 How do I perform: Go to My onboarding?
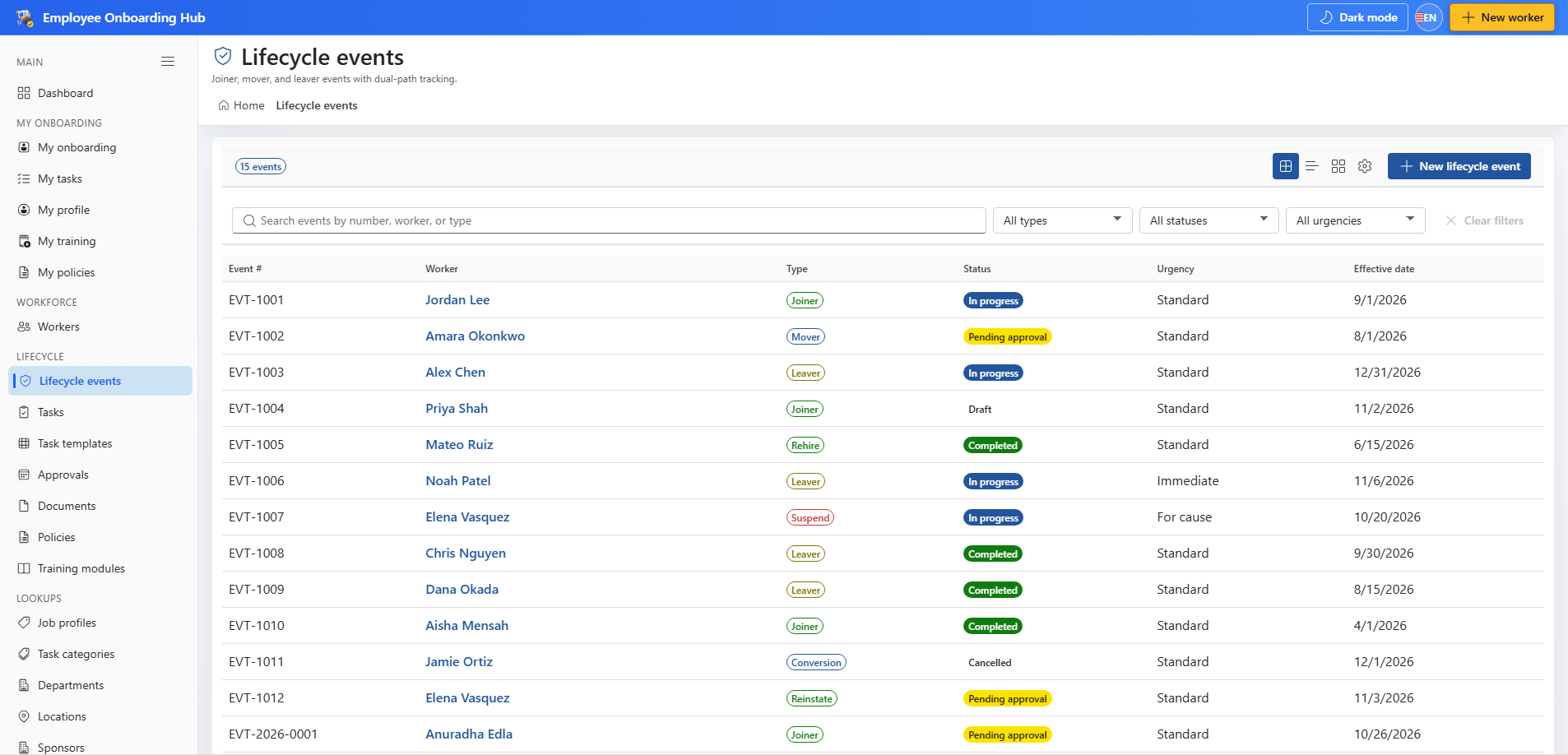100,147
